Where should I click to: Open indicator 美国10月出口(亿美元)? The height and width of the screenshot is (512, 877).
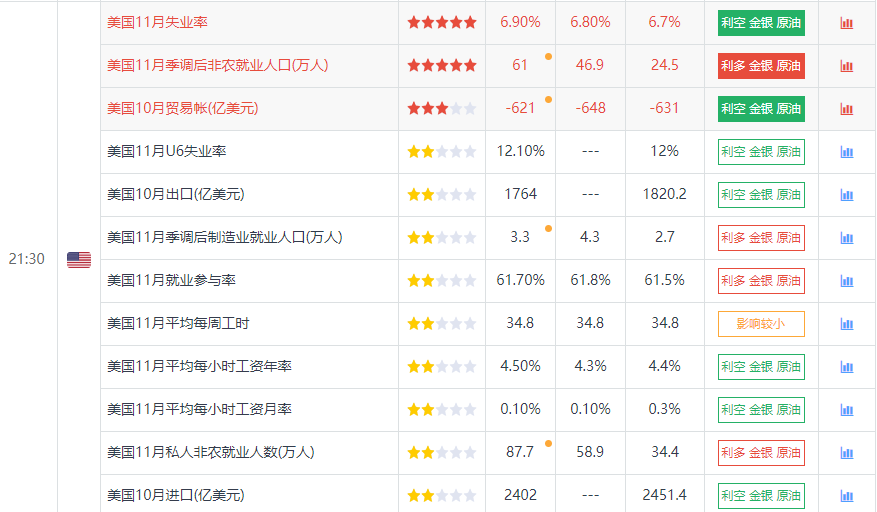pos(176,195)
